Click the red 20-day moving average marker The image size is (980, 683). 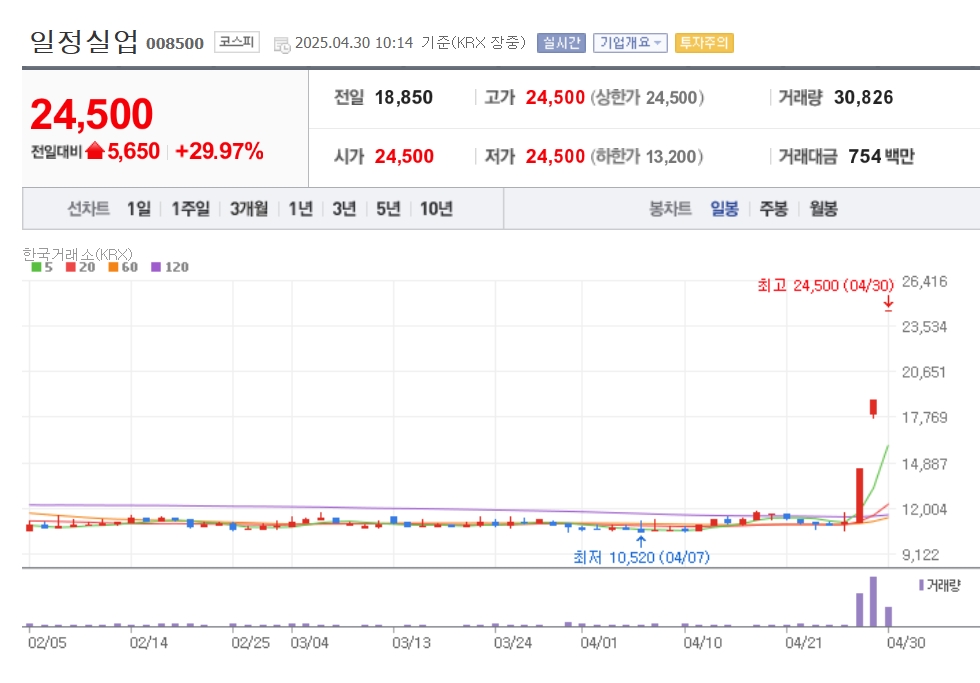pos(71,267)
